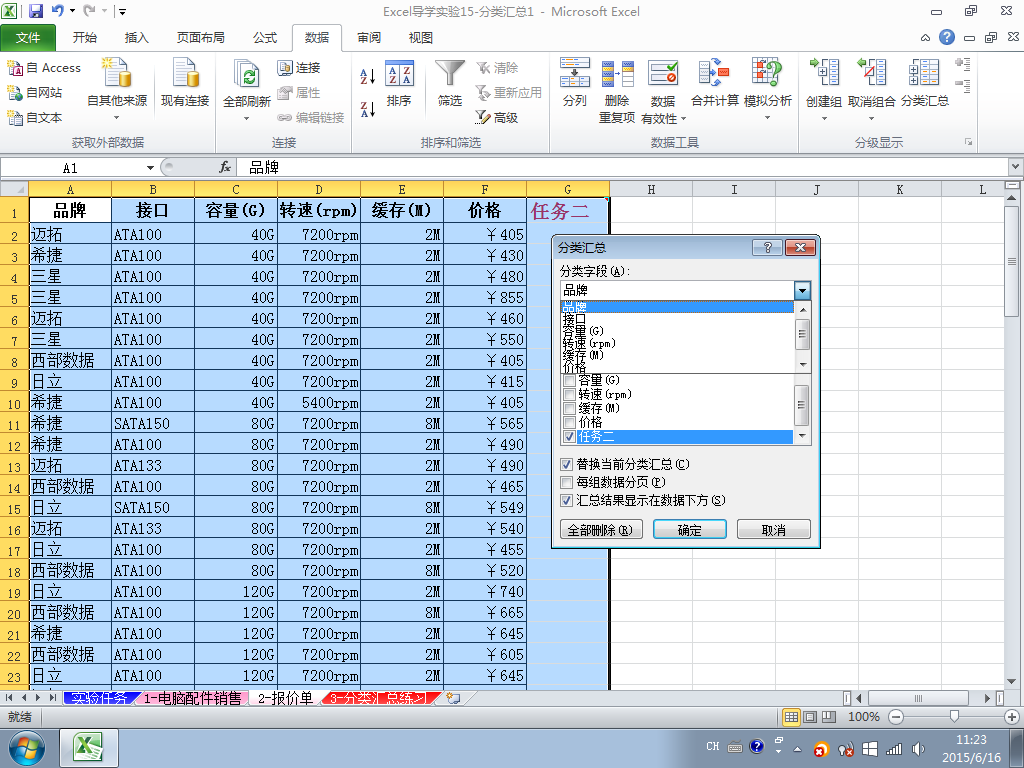Open Windows Start button
This screenshot has width=1024, height=768.
tap(26, 748)
